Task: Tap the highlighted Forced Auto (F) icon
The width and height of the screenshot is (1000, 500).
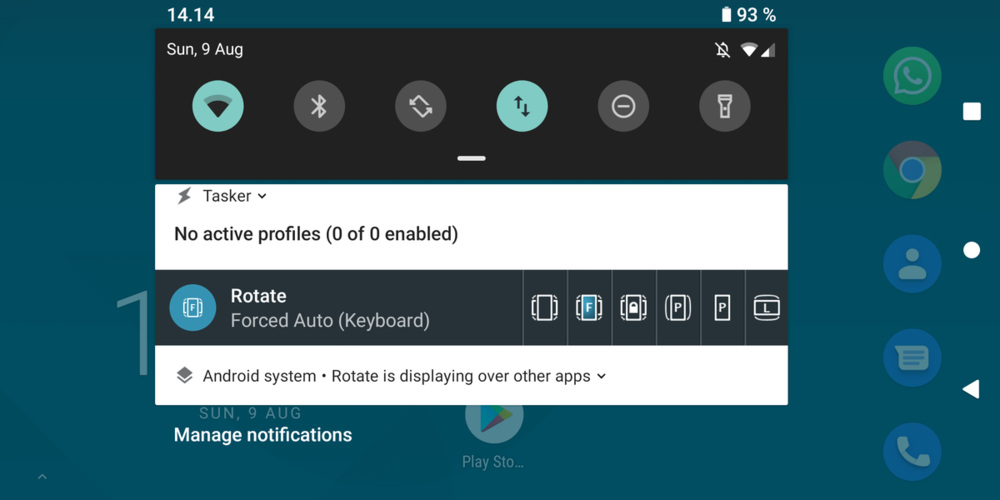Action: click(589, 308)
